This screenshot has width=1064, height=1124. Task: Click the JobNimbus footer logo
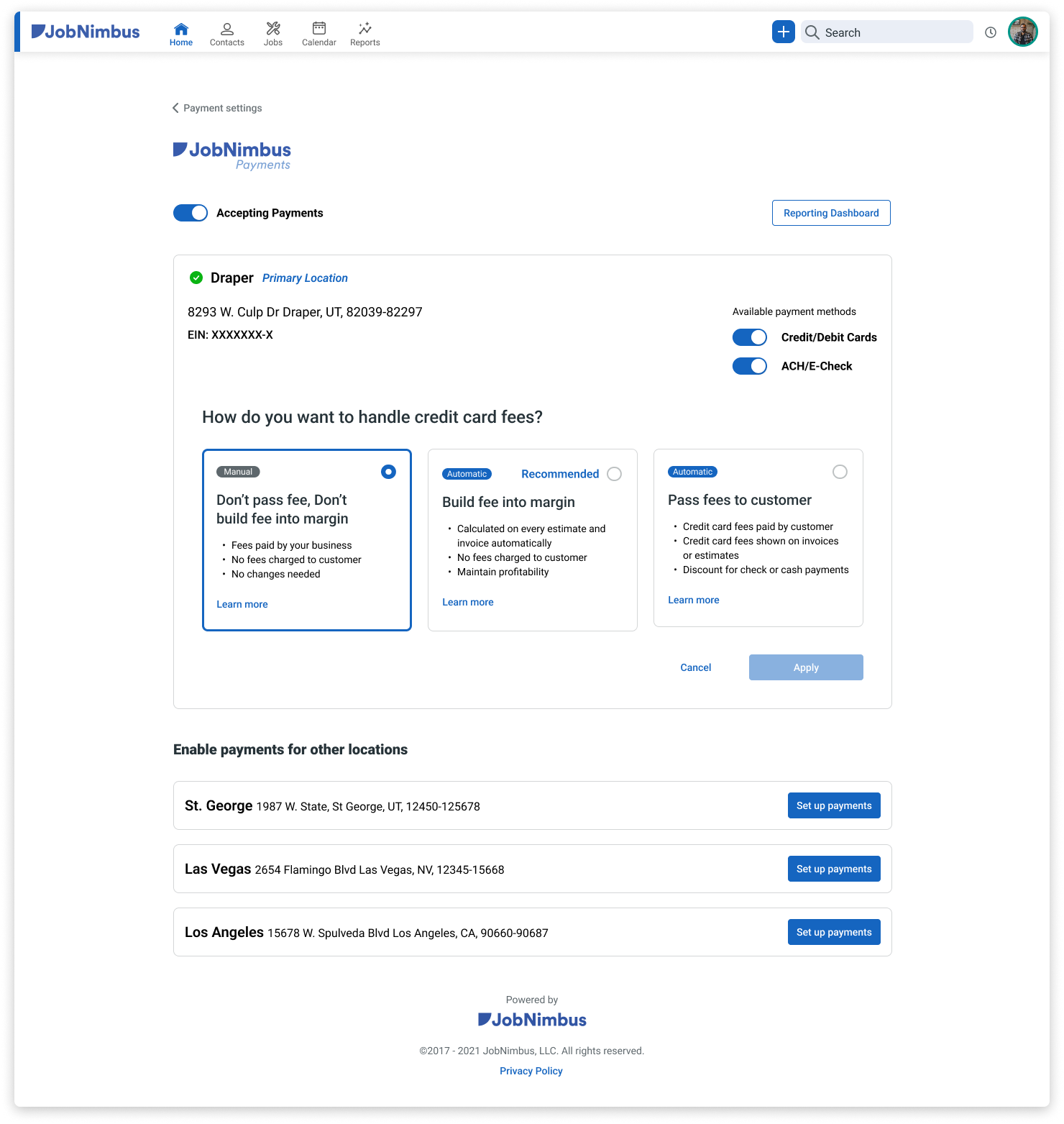[x=532, y=1020]
